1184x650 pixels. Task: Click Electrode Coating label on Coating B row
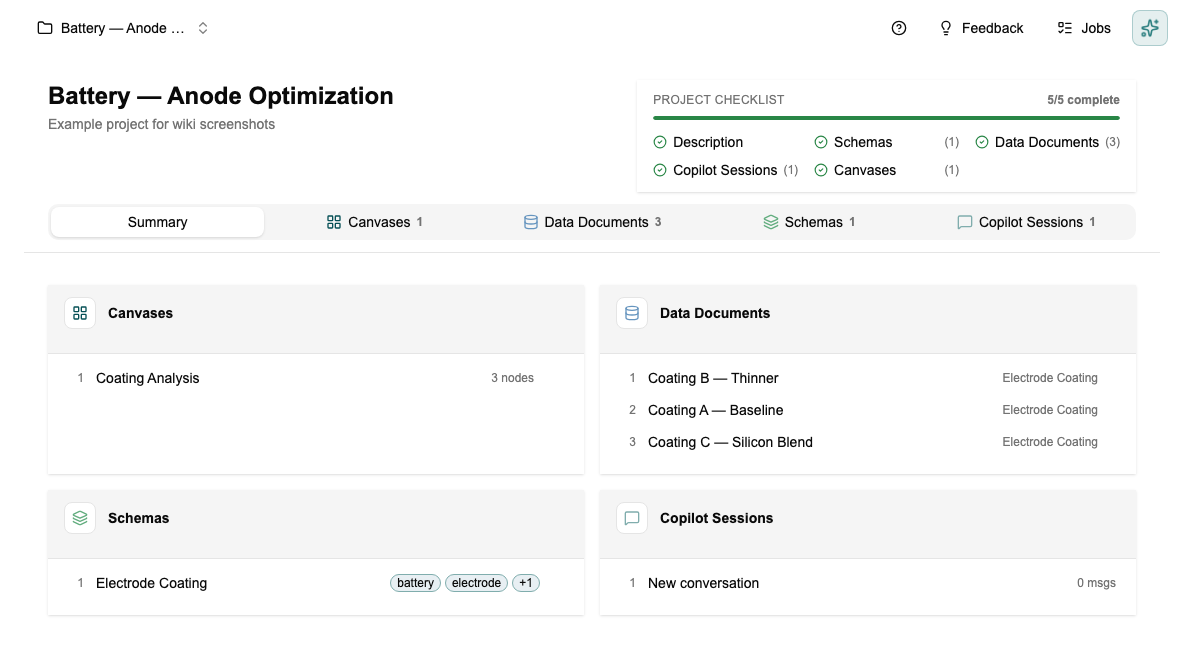coord(1050,378)
